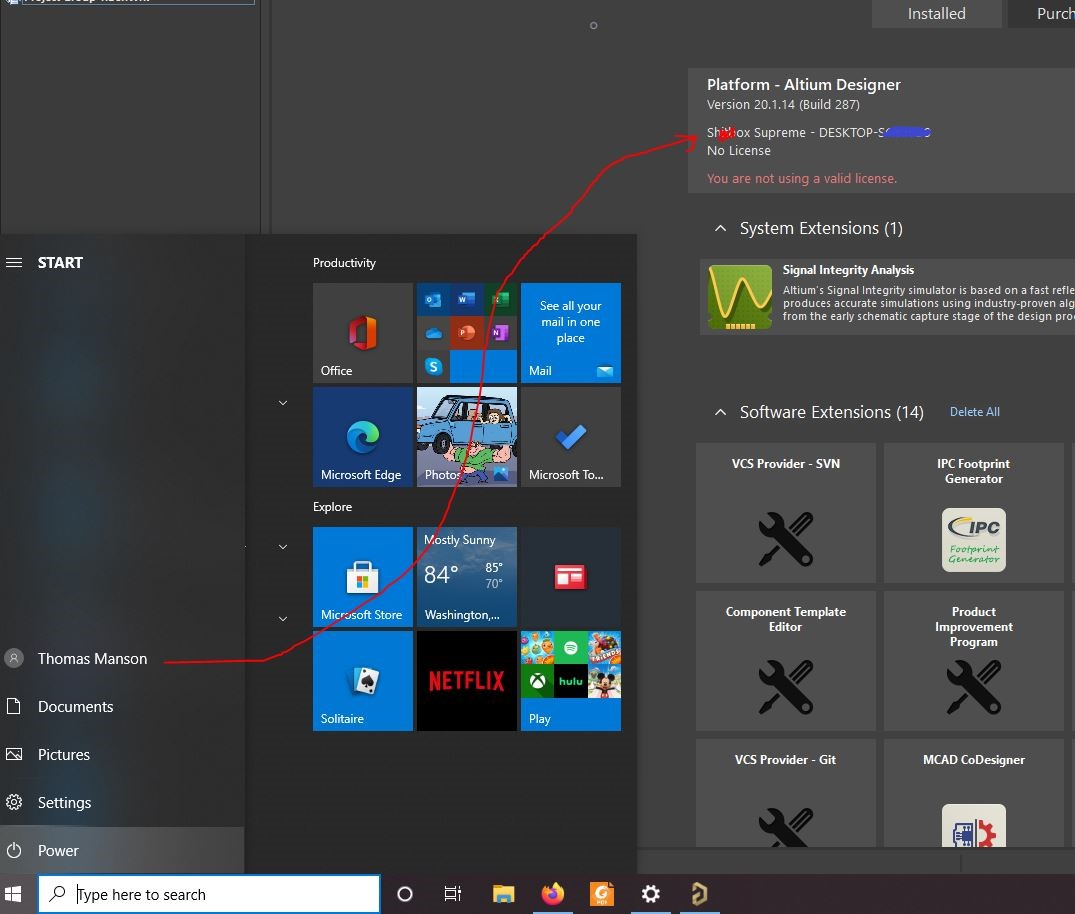1075x914 pixels.
Task: Expand the Start menu hamburger
Action: point(14,263)
